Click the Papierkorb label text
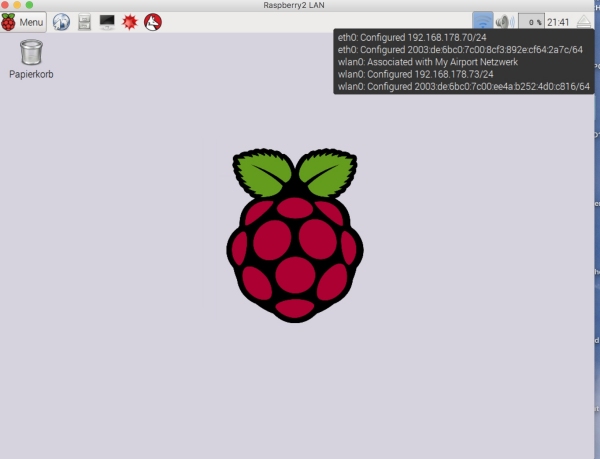The image size is (600, 459). pyautogui.click(x=31, y=75)
